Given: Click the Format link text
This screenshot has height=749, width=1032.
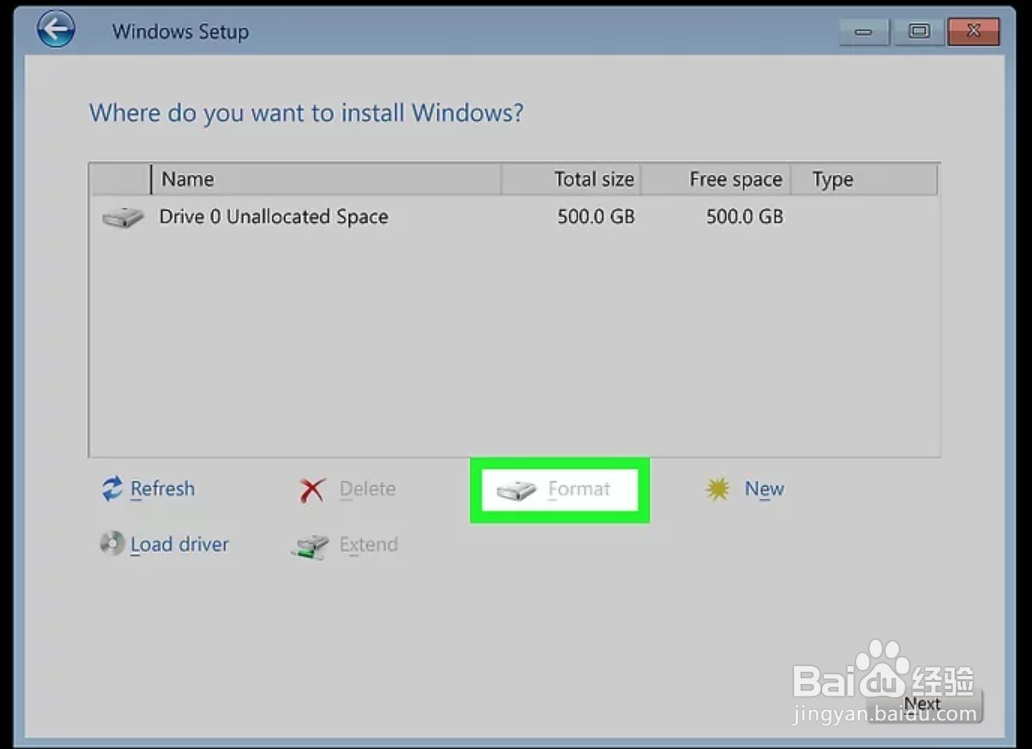Looking at the screenshot, I should (x=579, y=489).
